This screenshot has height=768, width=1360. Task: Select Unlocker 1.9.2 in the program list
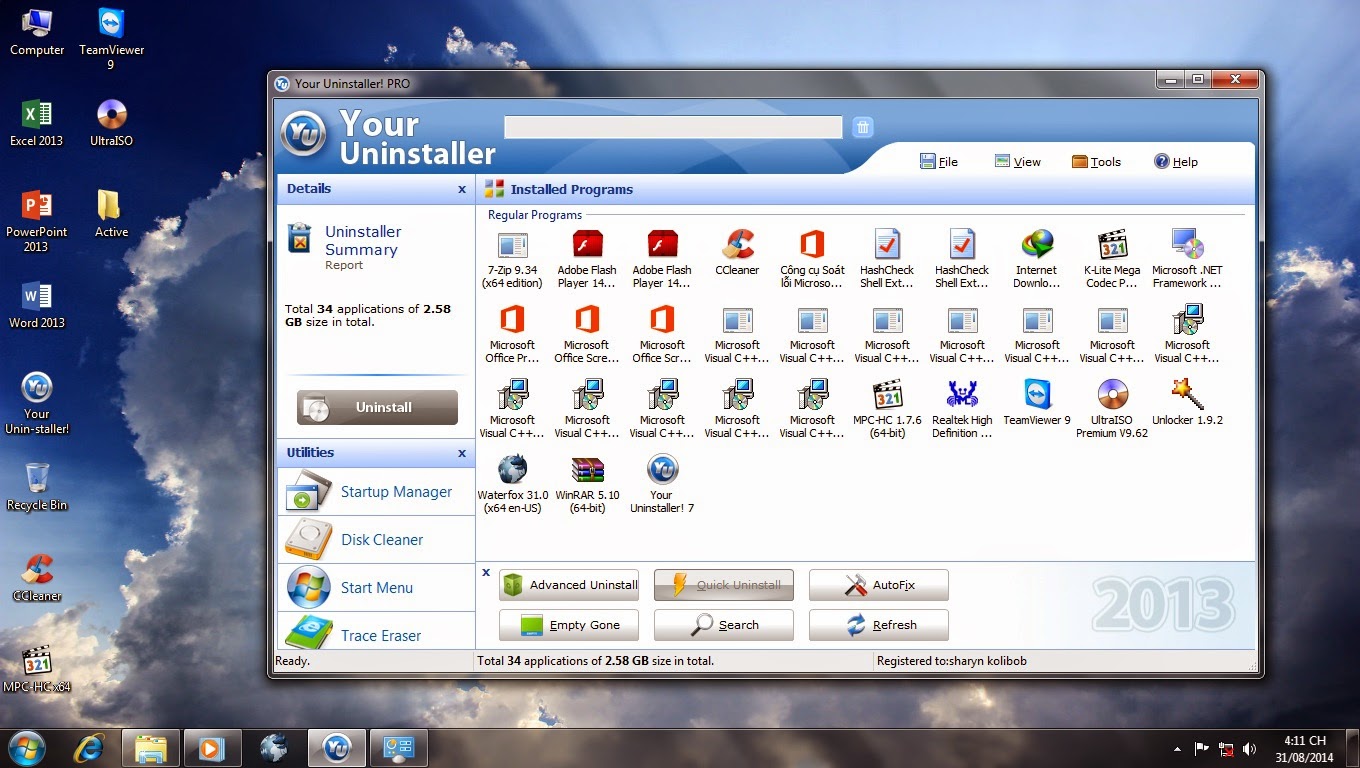pos(1187,396)
